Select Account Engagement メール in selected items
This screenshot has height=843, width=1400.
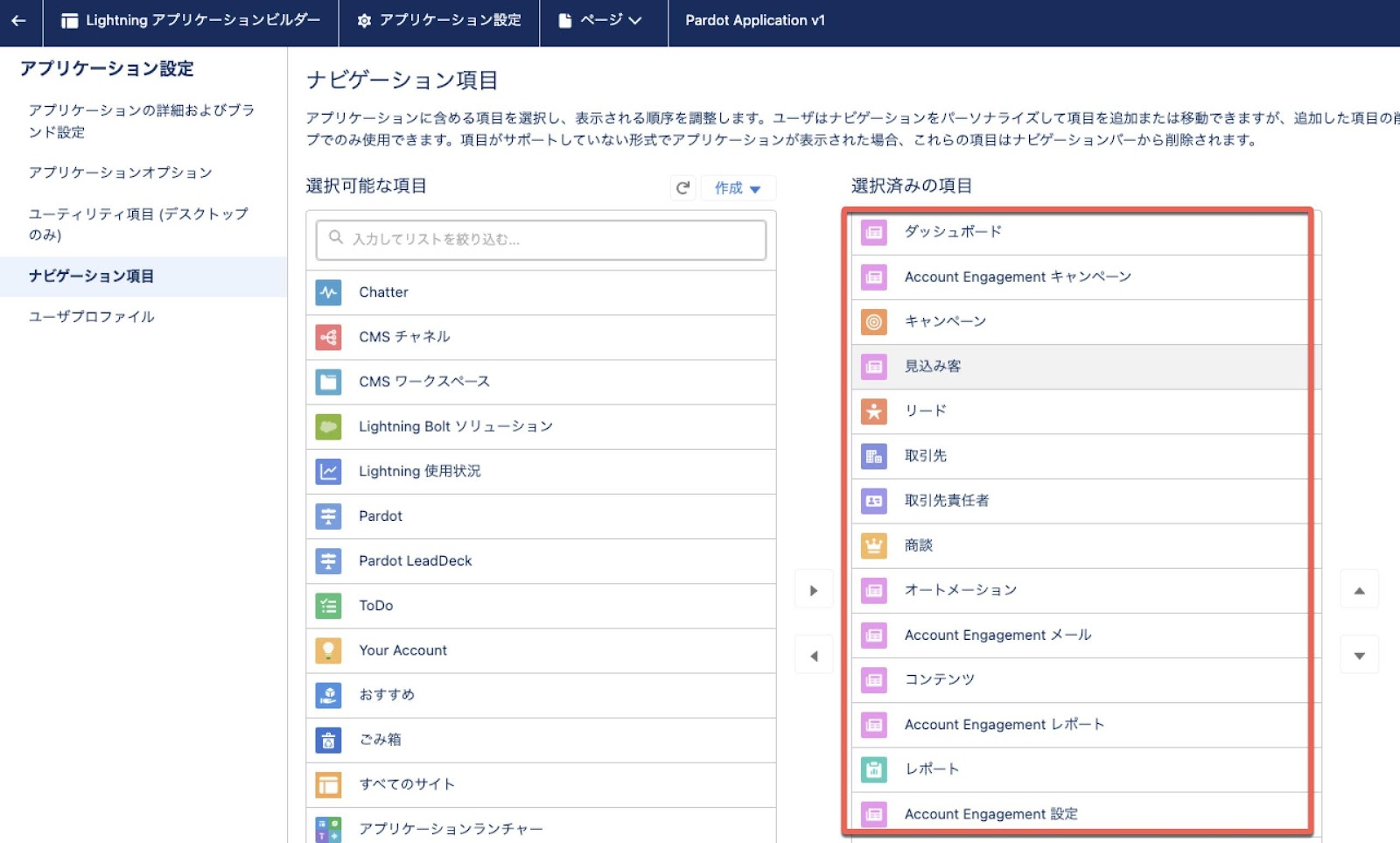(x=1086, y=636)
